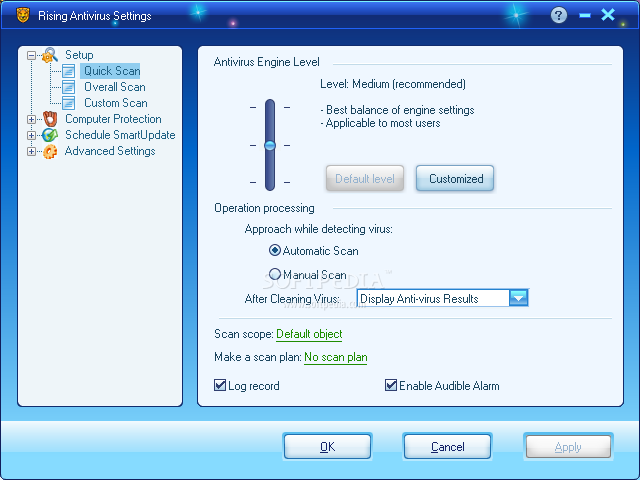This screenshot has height=480, width=640.
Task: Select Quick Scan in the tree
Action: [x=112, y=71]
